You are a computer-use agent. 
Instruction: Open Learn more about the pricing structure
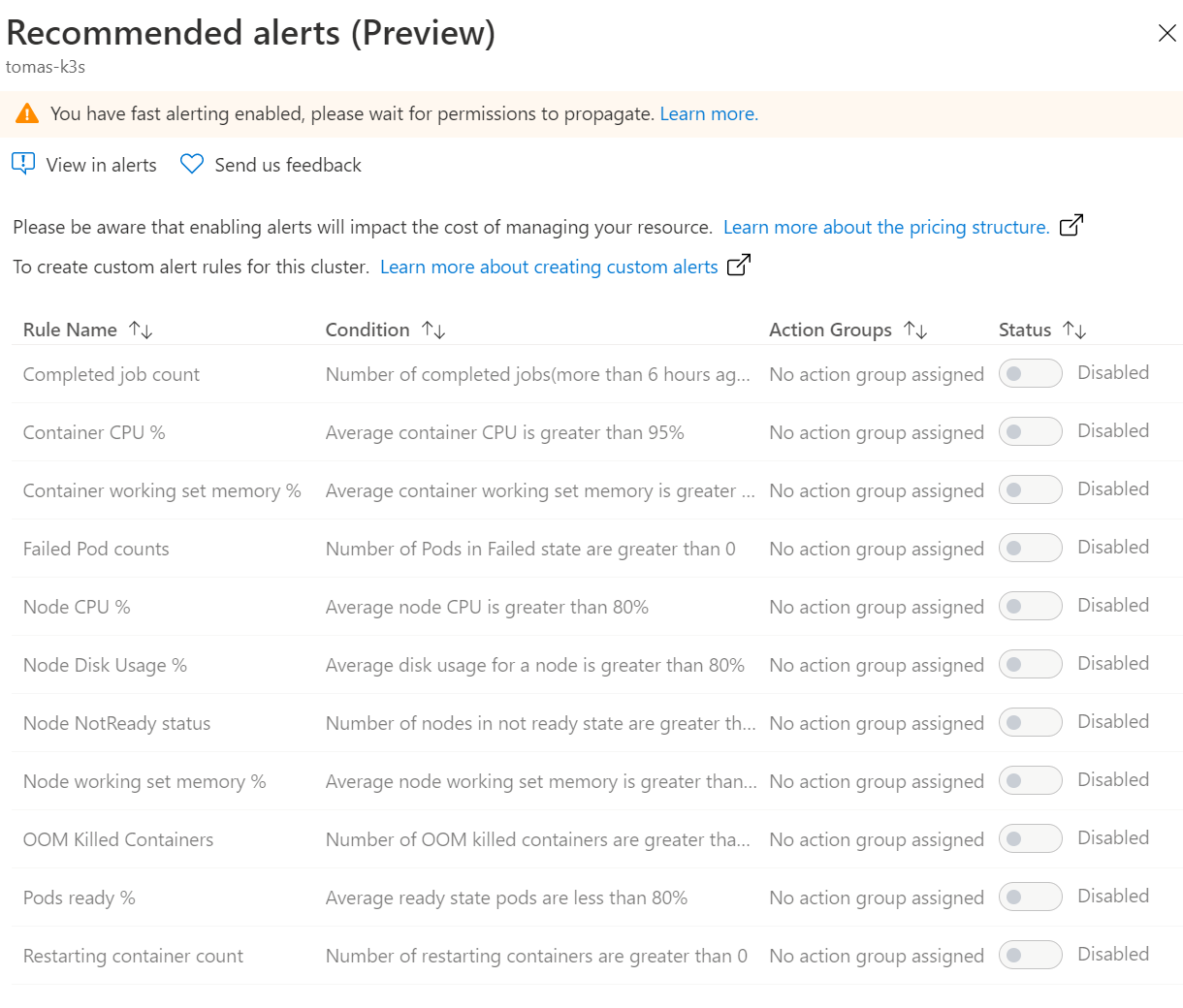[x=885, y=227]
